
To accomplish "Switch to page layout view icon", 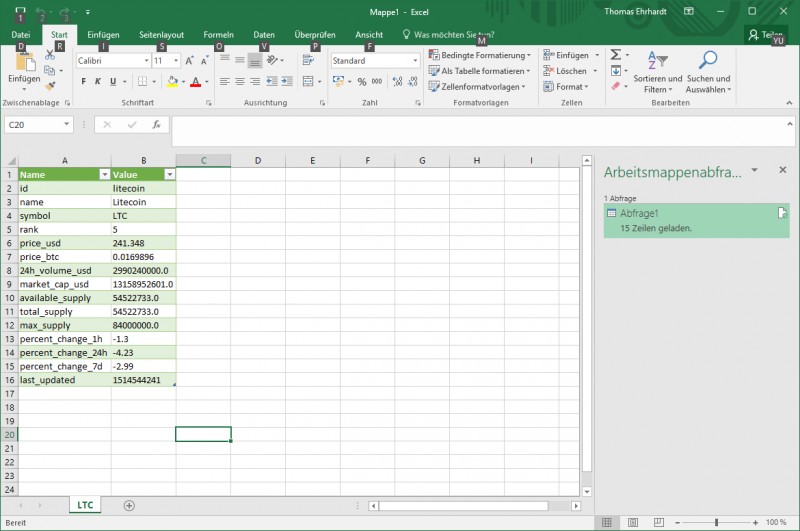I will [x=633, y=522].
